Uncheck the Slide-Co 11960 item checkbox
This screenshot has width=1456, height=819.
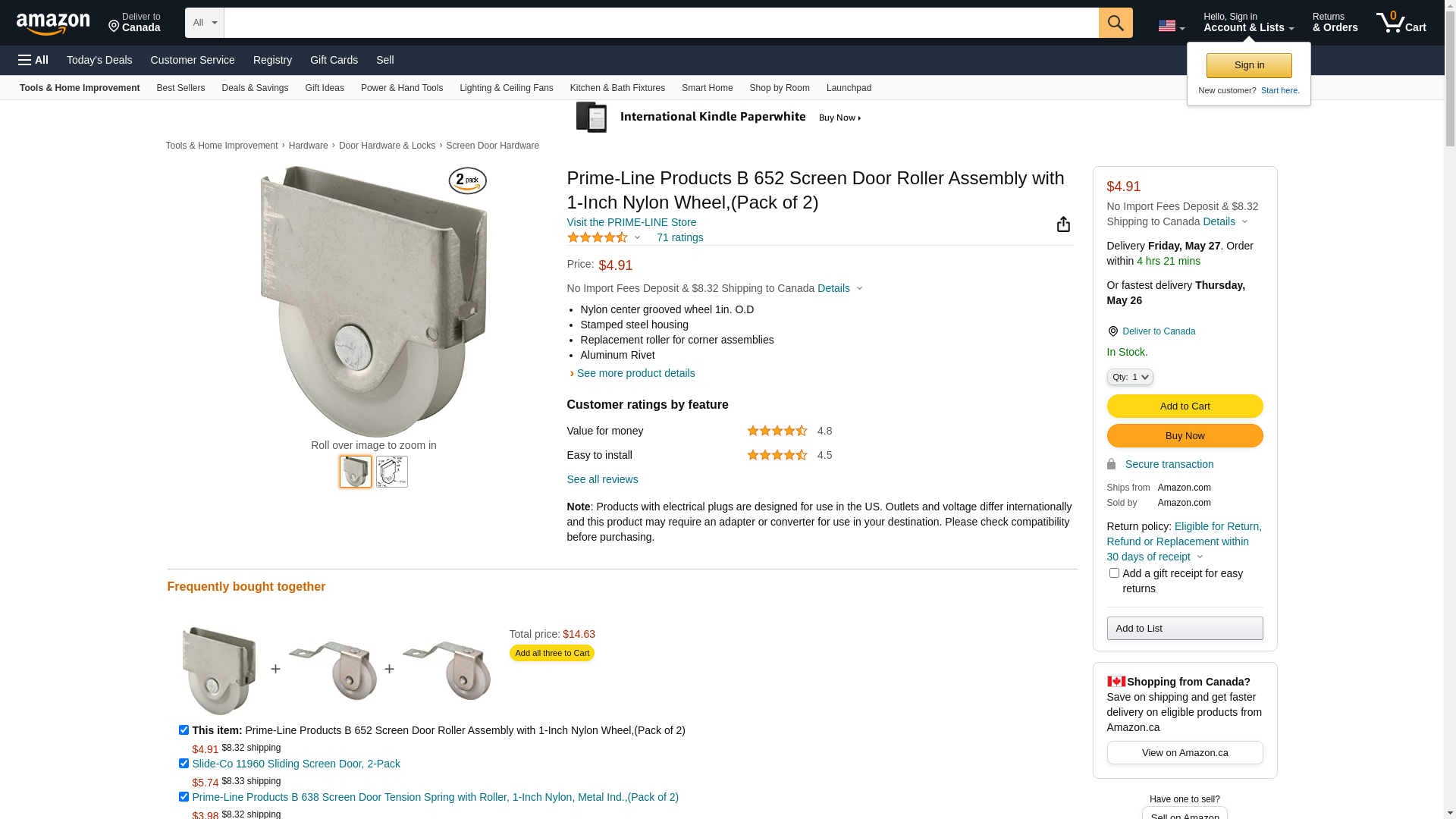(184, 764)
